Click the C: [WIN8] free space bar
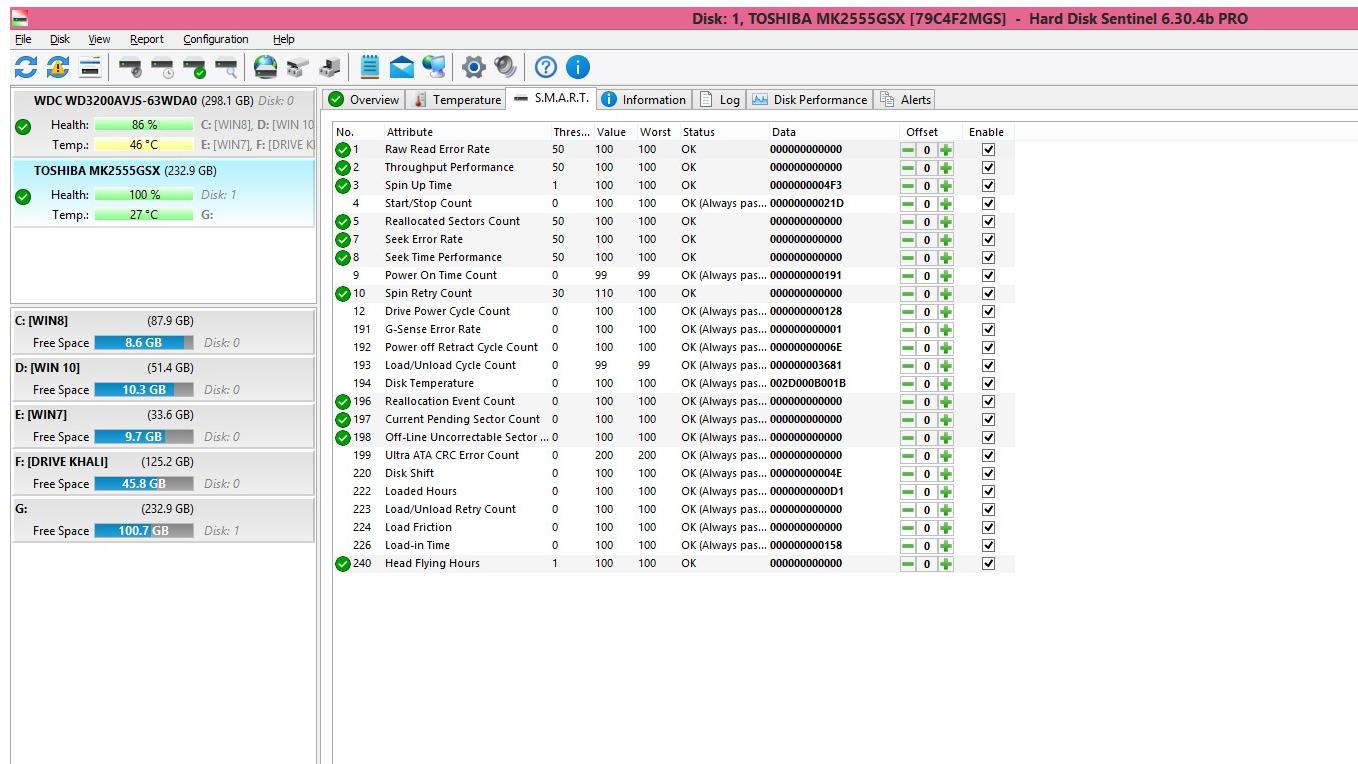Viewport: 1358px width, 764px height. [143, 343]
